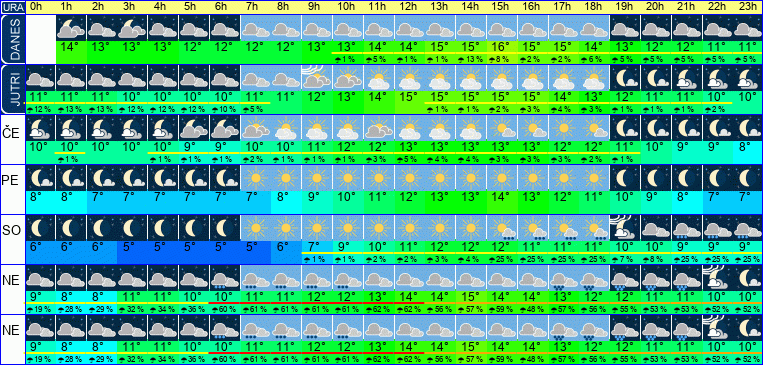Image resolution: width=763 pixels, height=365 pixels.
Task: Click the moon and cloud icon at 1h in DANES row
Action: pos(72,28)
